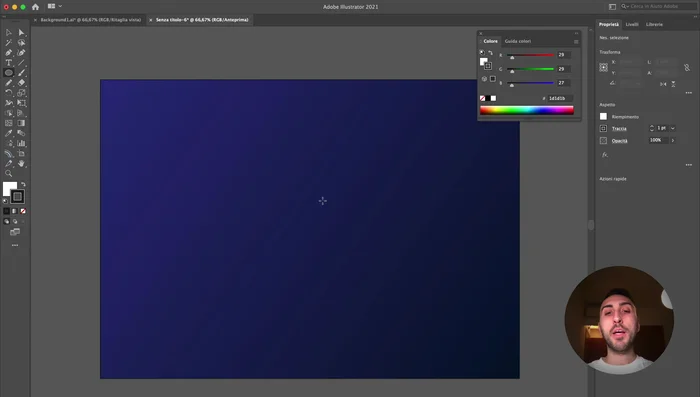Open Edit Toolbar three dots
This screenshot has width=700, height=397.
pyautogui.click(x=15, y=245)
